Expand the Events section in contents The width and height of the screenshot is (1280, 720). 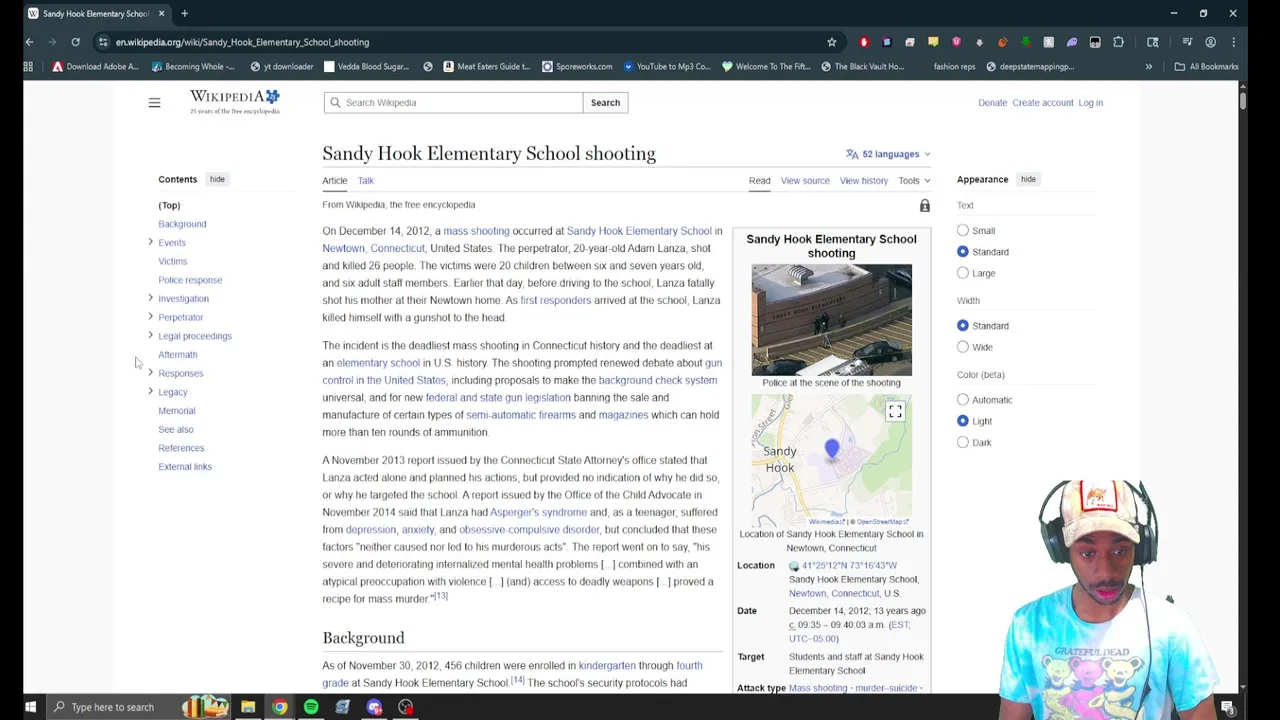coord(150,242)
